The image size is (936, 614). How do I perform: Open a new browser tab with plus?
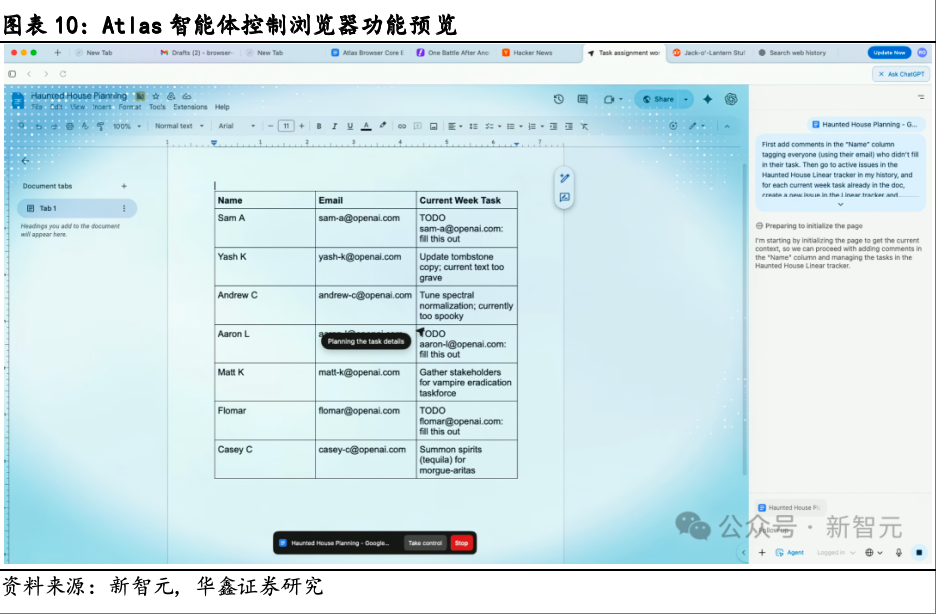57,53
